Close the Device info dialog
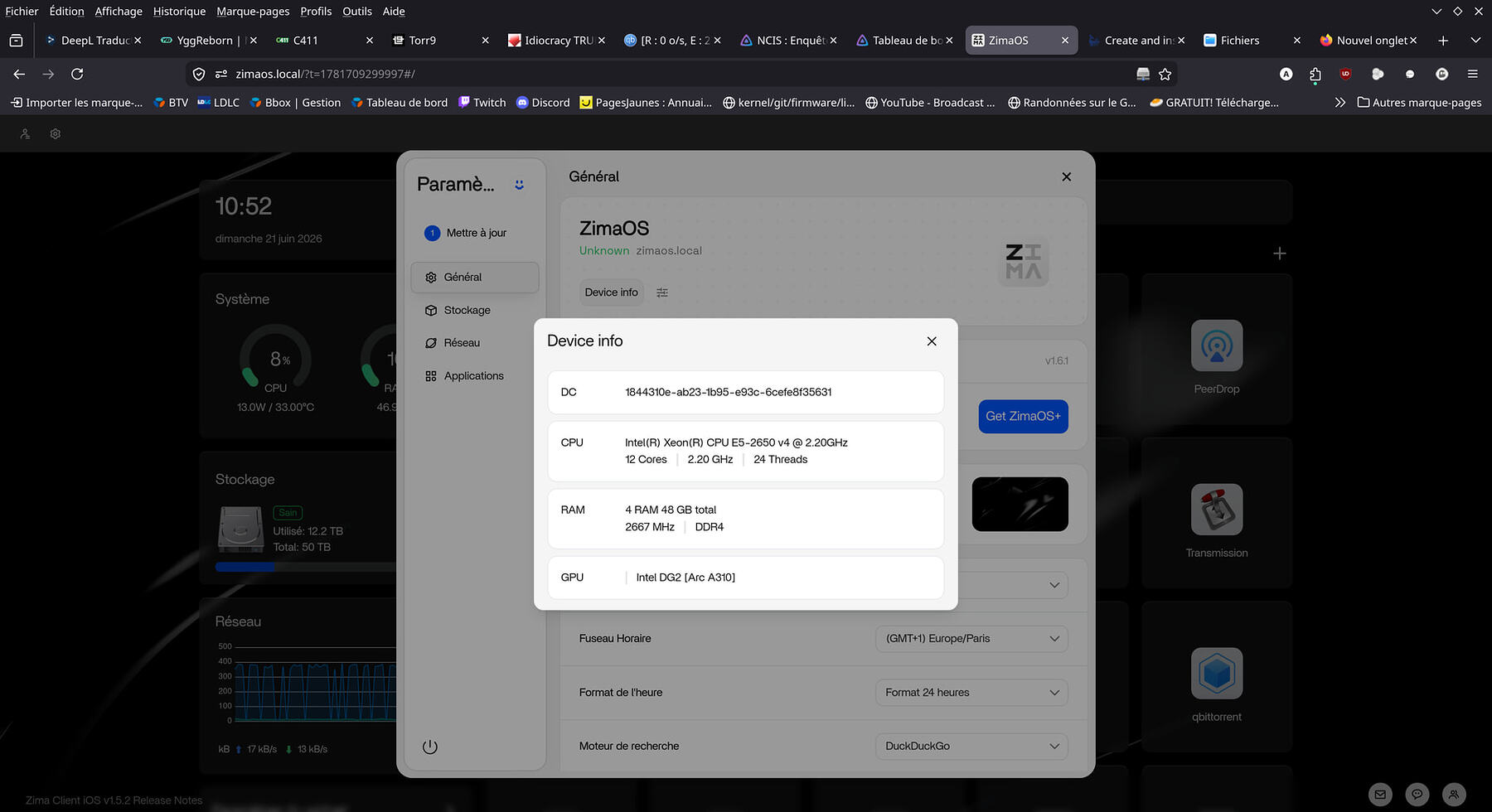This screenshot has width=1492, height=812. click(x=932, y=341)
